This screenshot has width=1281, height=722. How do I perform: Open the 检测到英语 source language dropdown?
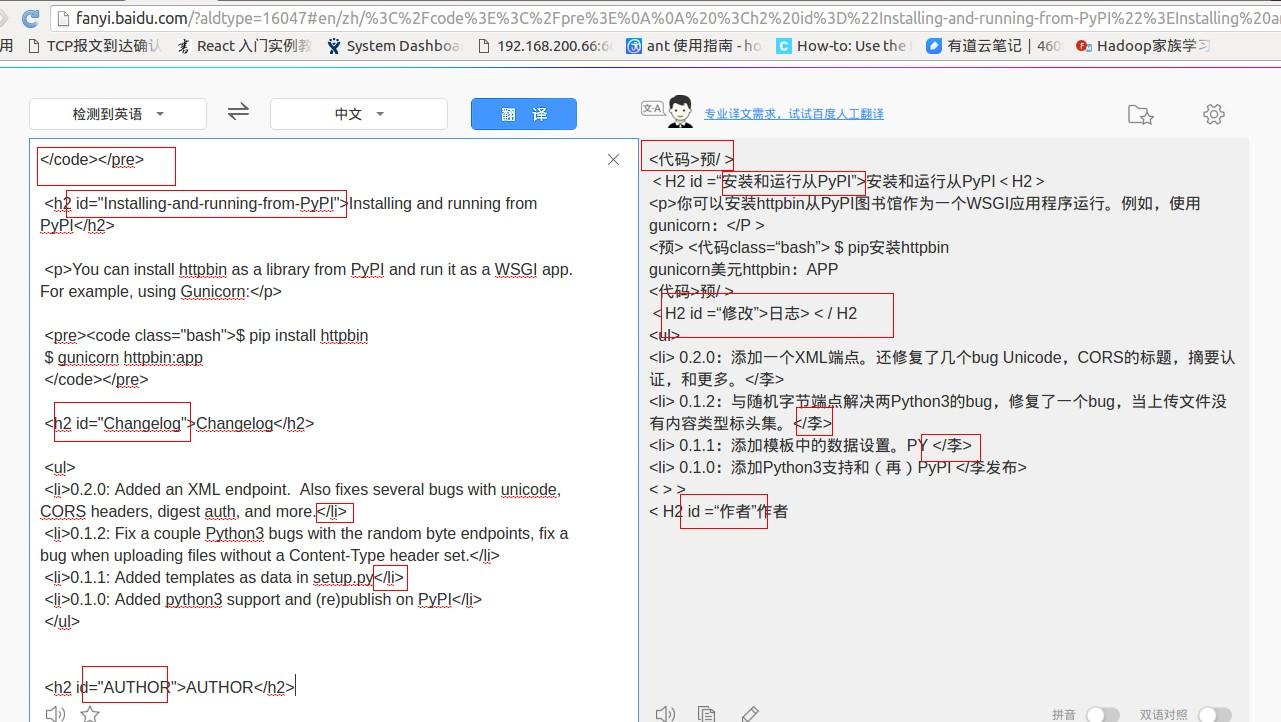tap(118, 114)
